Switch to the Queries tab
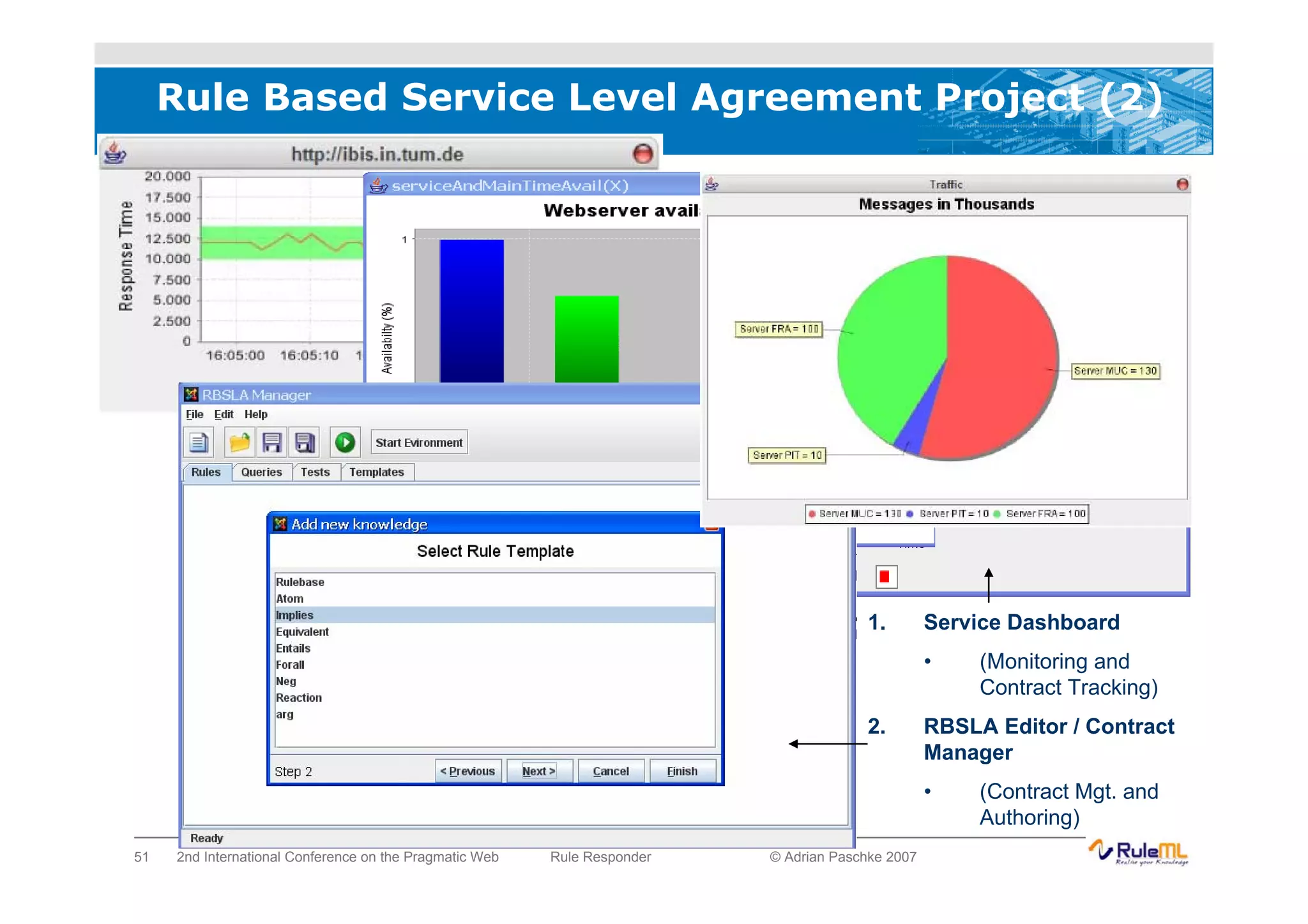 pyautogui.click(x=261, y=472)
